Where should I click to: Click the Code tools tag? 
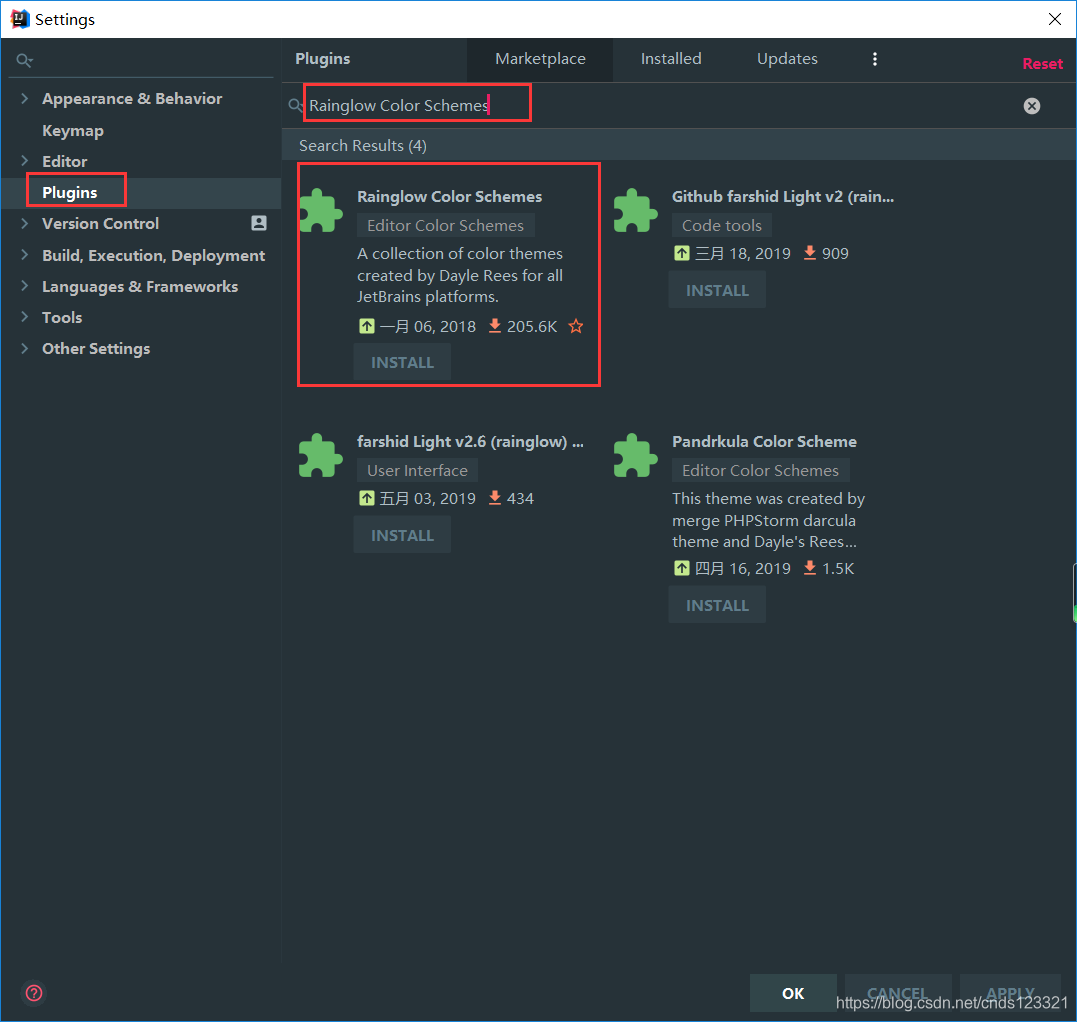point(721,225)
